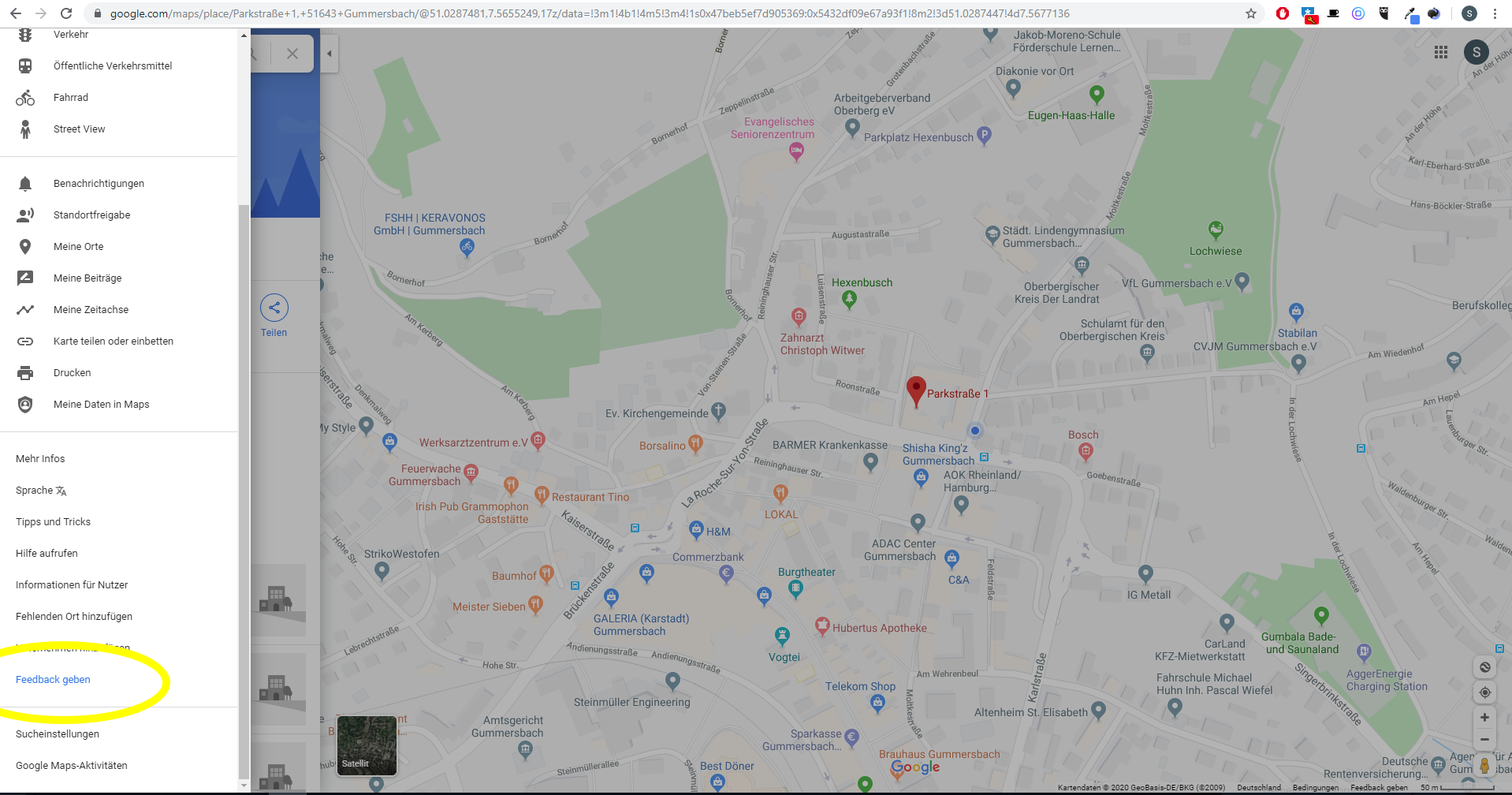Click the Deutschland footer link
The height and width of the screenshot is (795, 1512).
(1259, 788)
